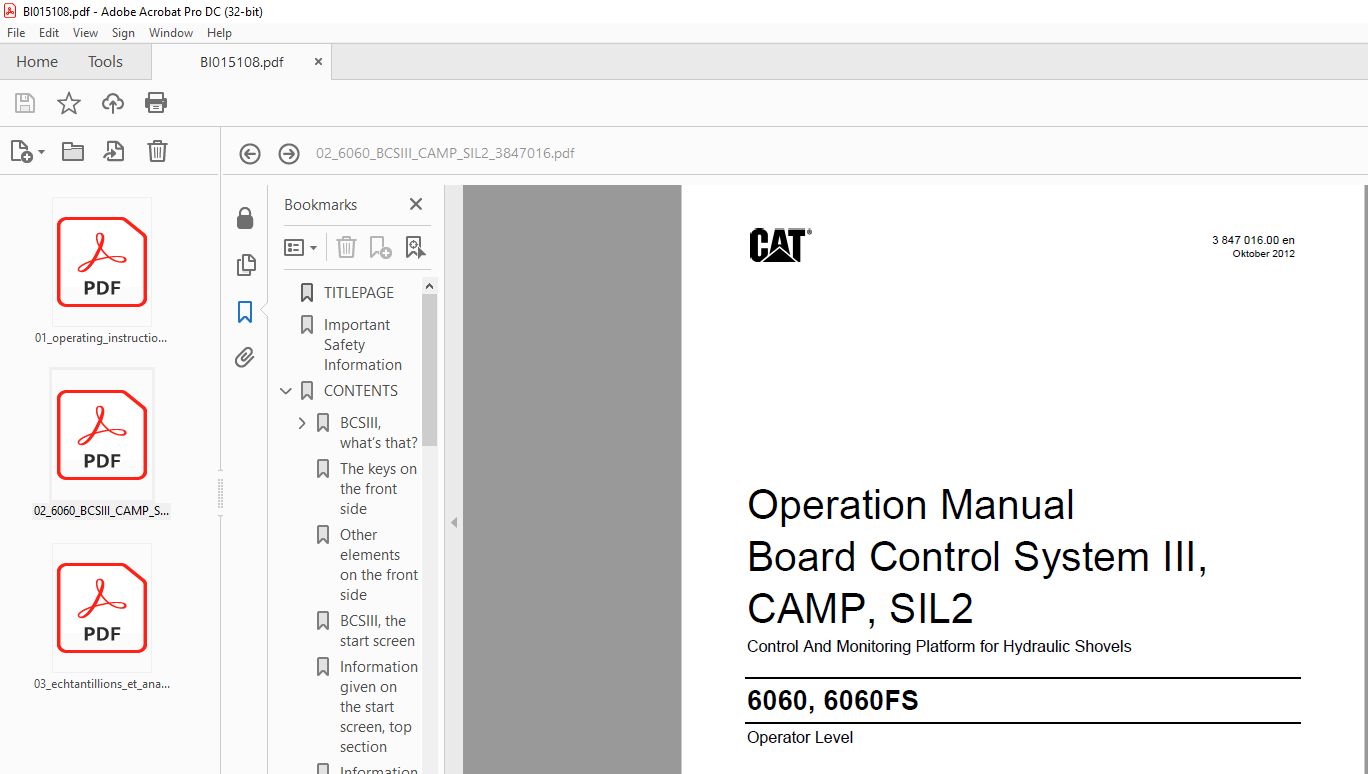Open the Edit menu
The image size is (1368, 774).
[x=49, y=33]
